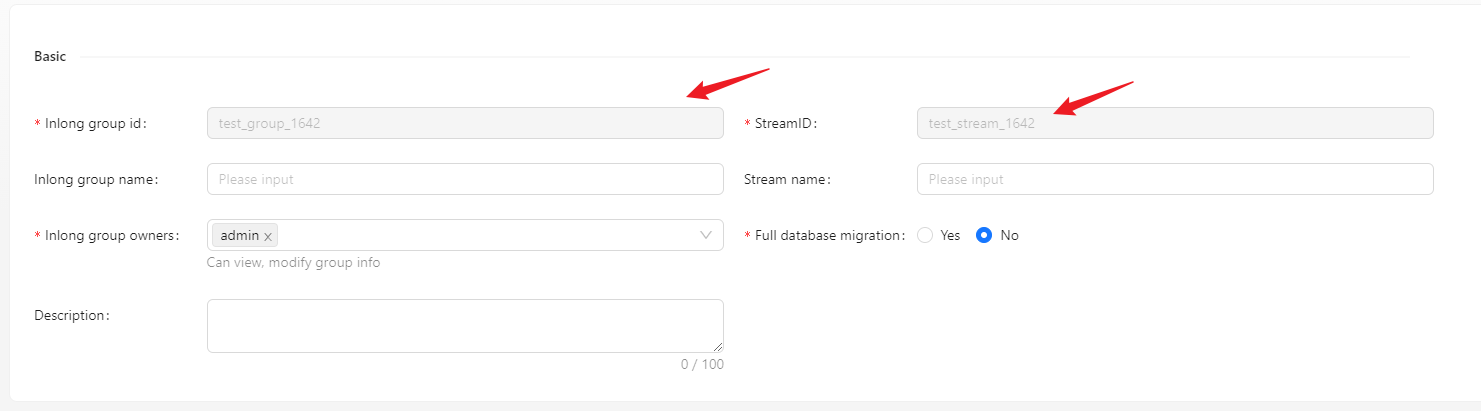This screenshot has width=1481, height=411.
Task: Click the disabled StreamID field
Action: tap(1175, 123)
